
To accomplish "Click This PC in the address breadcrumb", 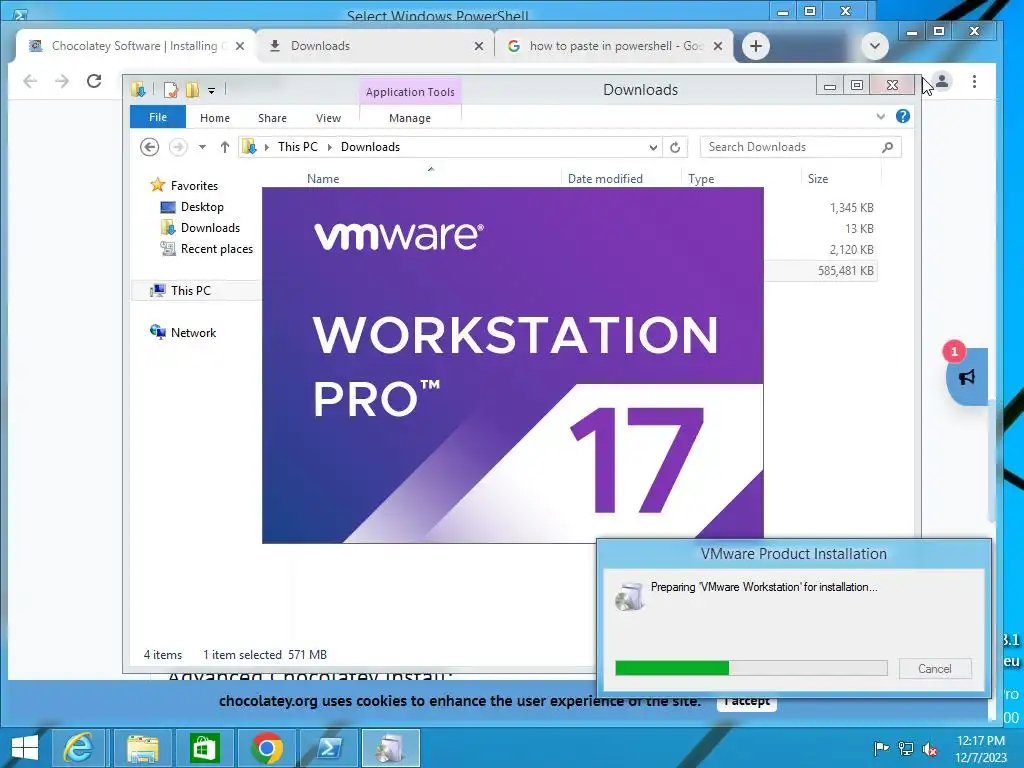I will 298,147.
